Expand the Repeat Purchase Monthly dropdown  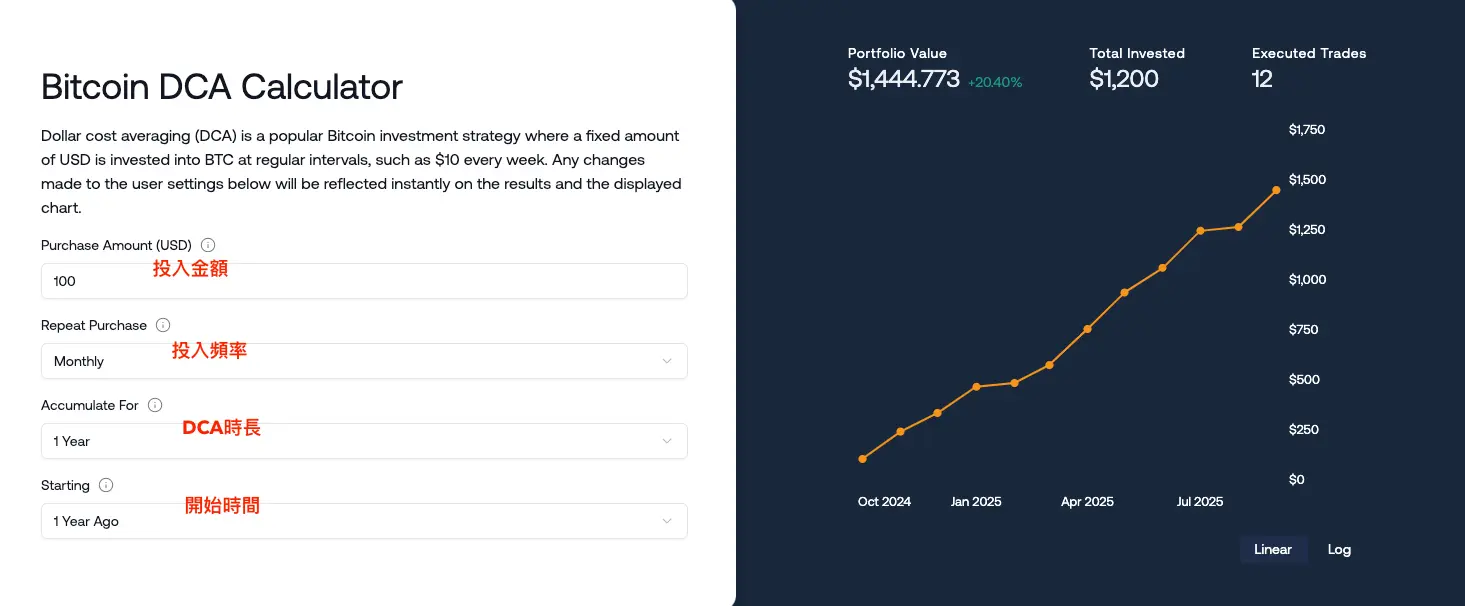pyautogui.click(x=364, y=361)
